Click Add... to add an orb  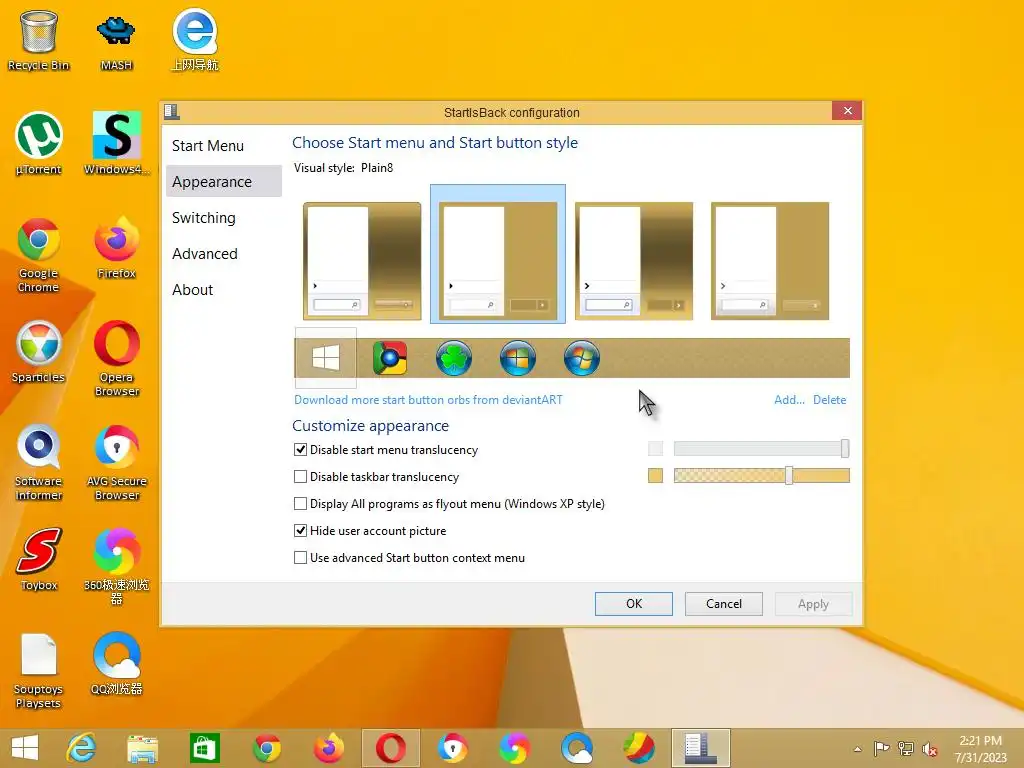point(789,400)
